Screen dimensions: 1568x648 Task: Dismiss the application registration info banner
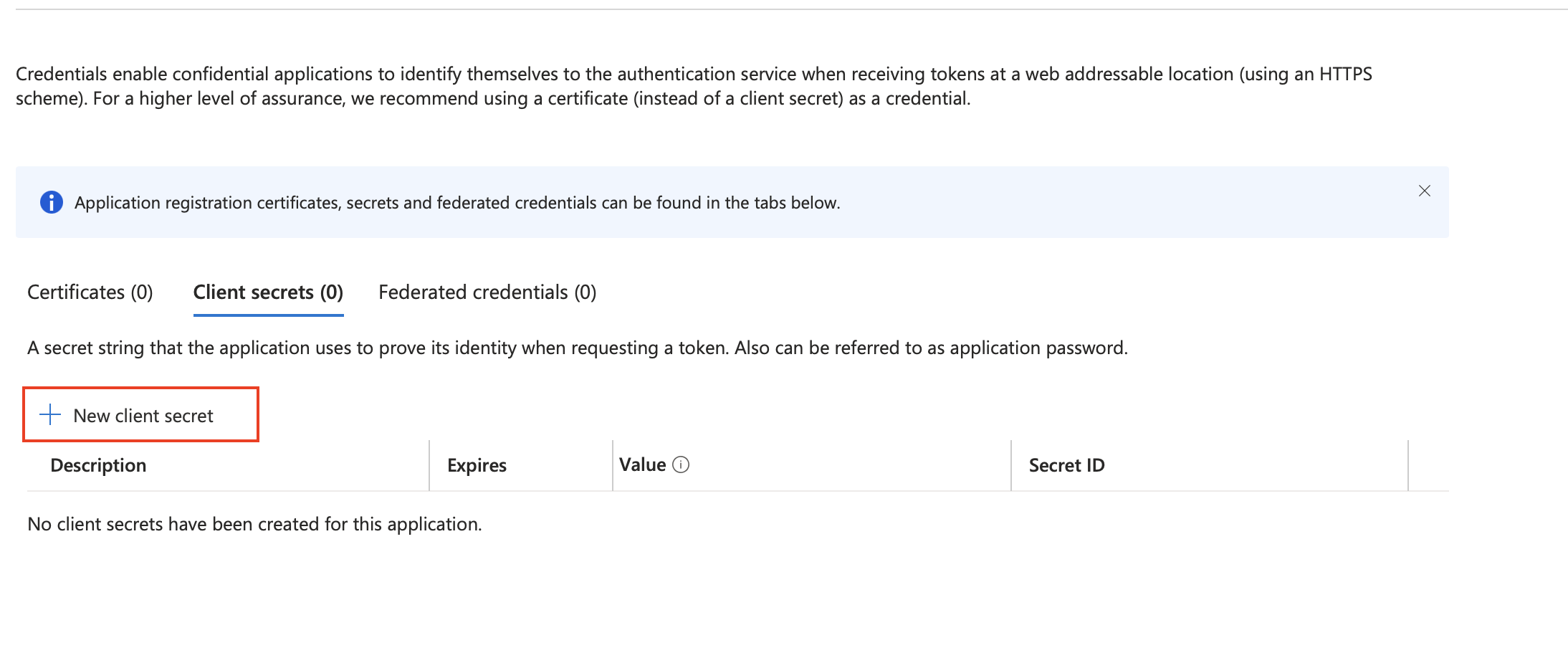coord(1424,191)
